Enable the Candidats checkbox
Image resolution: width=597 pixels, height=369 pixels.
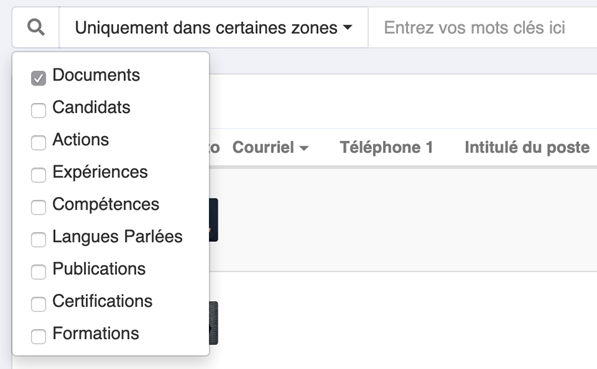pos(38,110)
